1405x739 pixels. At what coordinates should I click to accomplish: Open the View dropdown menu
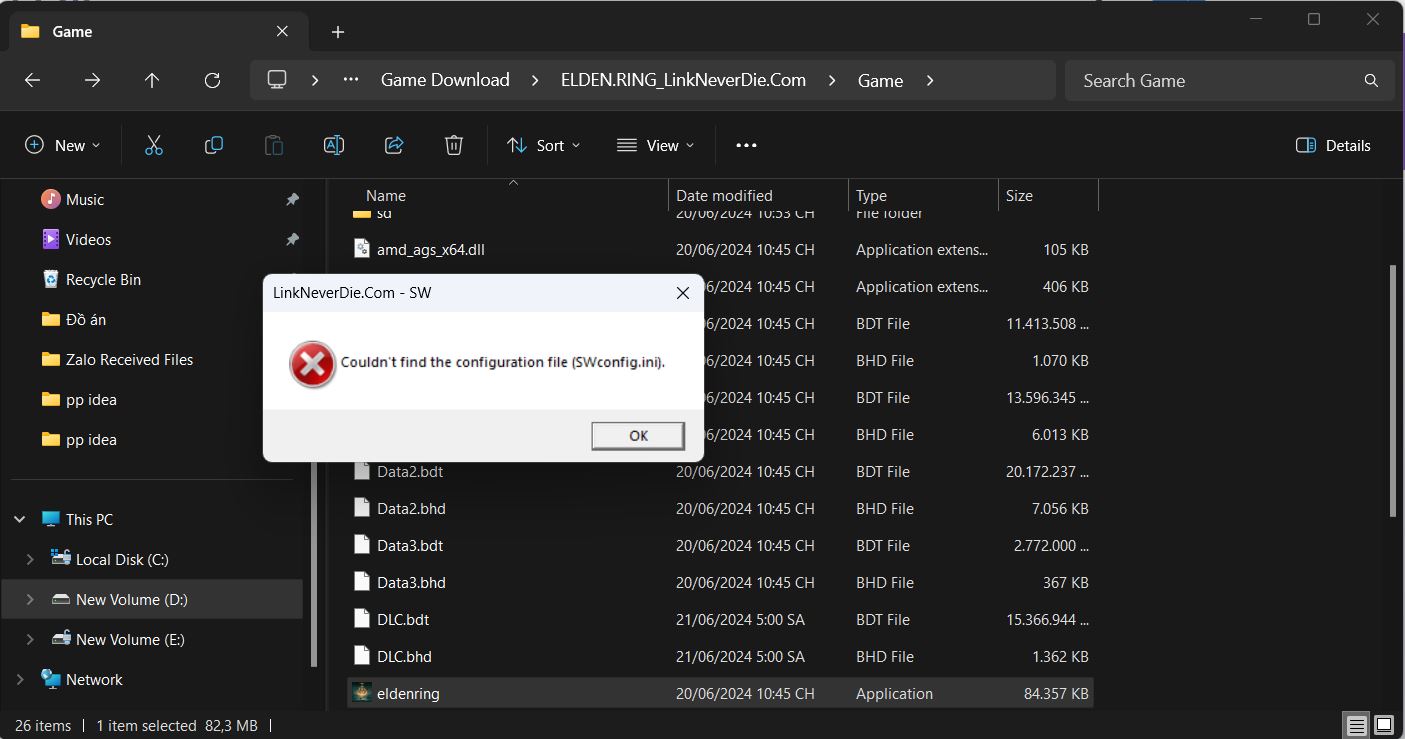pyautogui.click(x=655, y=145)
